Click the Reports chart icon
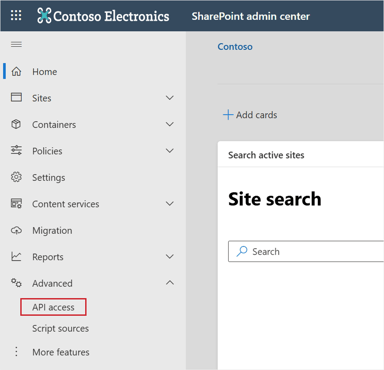 pos(16,256)
